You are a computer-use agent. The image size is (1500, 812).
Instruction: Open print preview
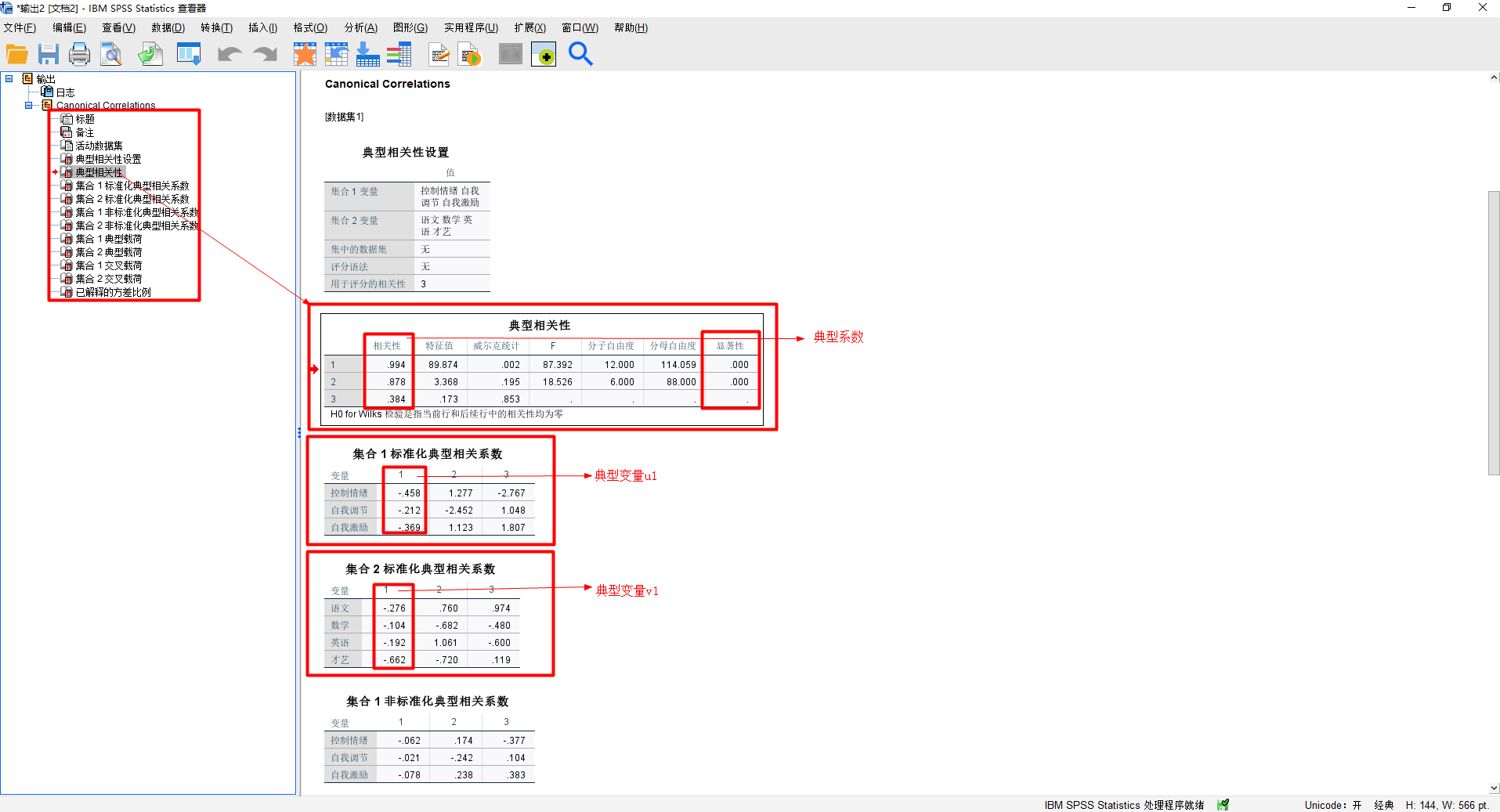point(111,54)
